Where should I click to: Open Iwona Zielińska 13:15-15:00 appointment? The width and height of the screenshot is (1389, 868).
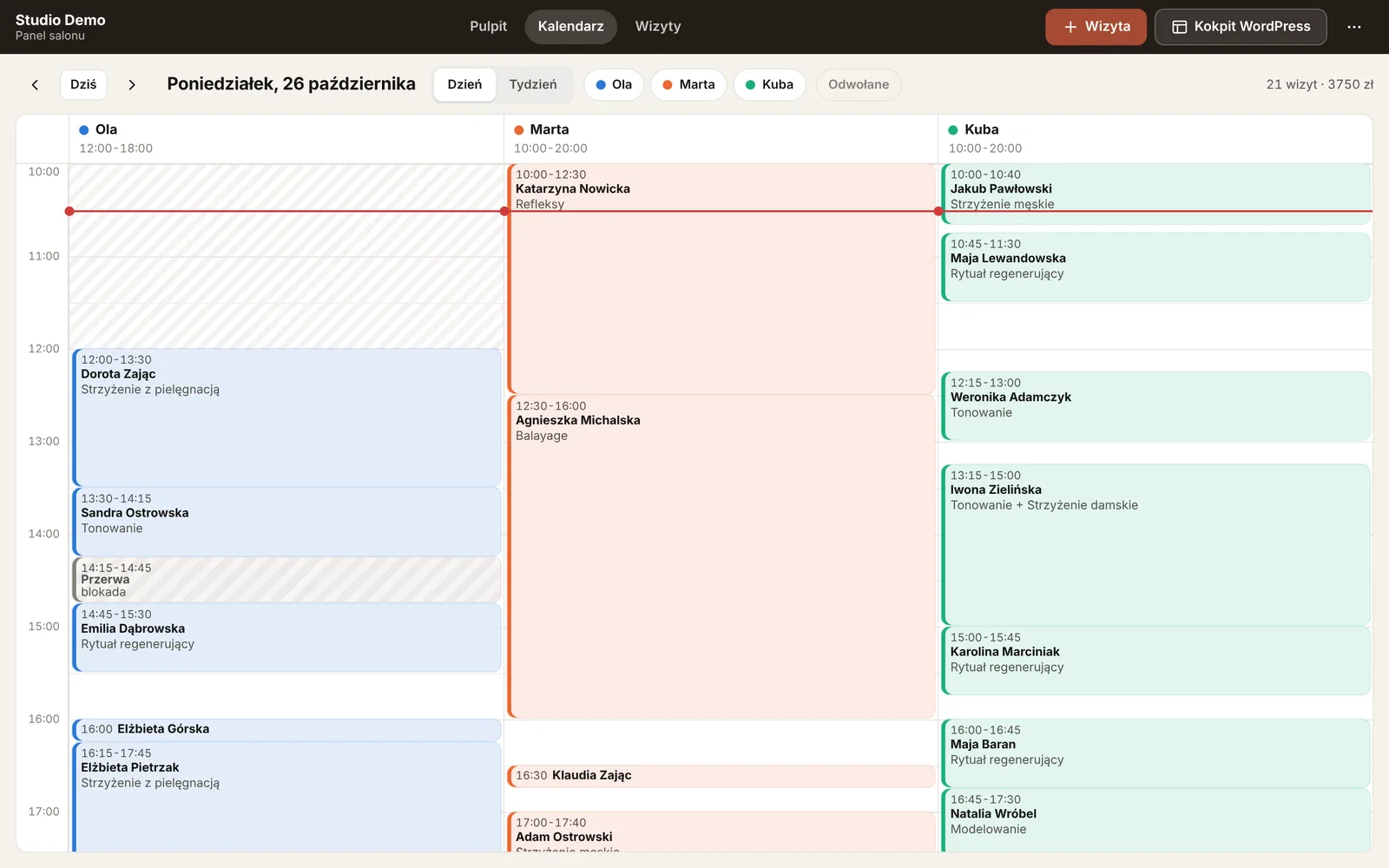(1156, 545)
